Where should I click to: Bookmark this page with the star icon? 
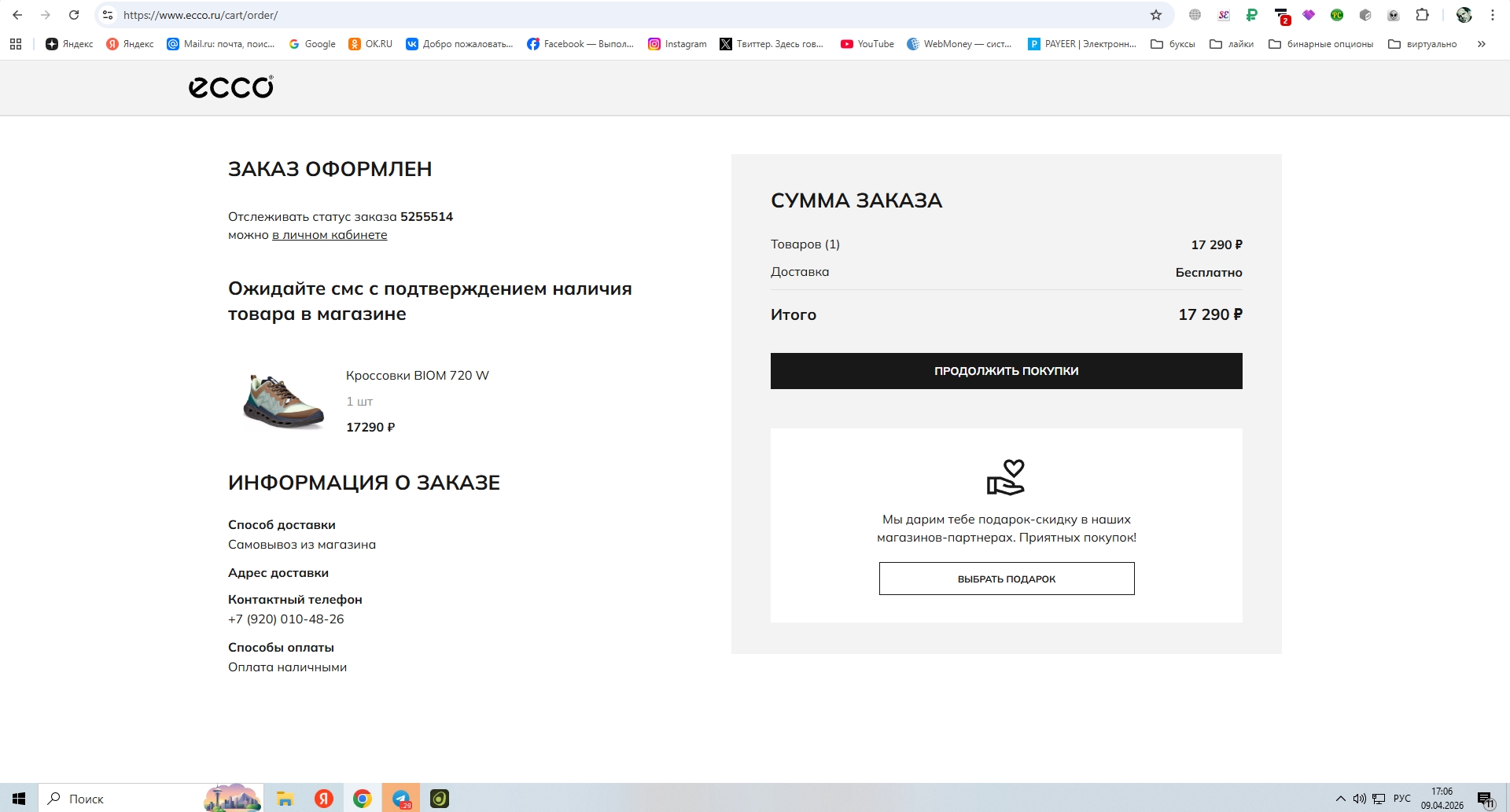(1156, 15)
